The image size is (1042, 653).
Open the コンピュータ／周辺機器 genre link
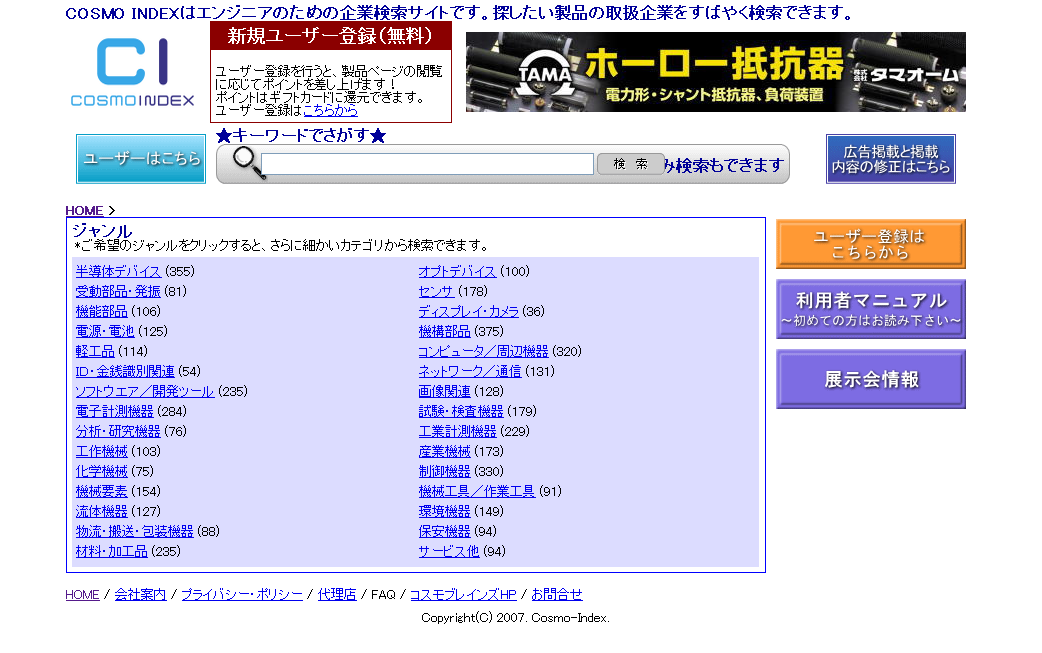[x=483, y=351]
